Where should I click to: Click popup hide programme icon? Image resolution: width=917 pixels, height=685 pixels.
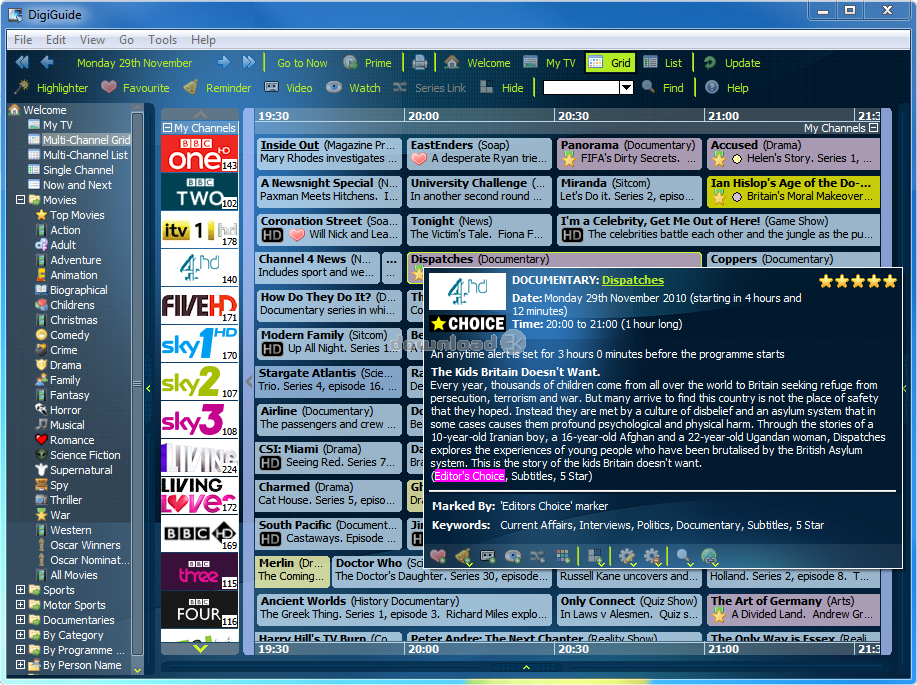tap(595, 557)
